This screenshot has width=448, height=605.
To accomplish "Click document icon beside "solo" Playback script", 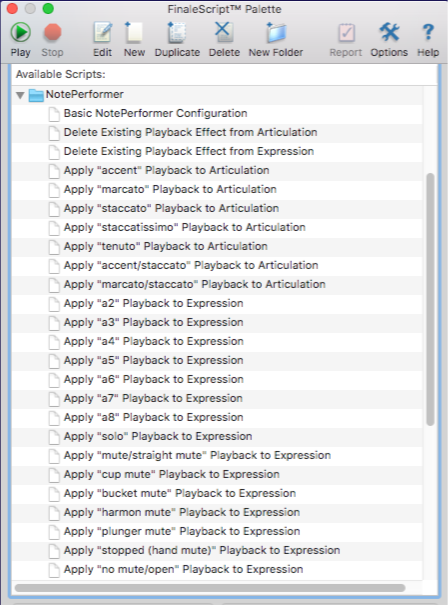I will (54, 437).
